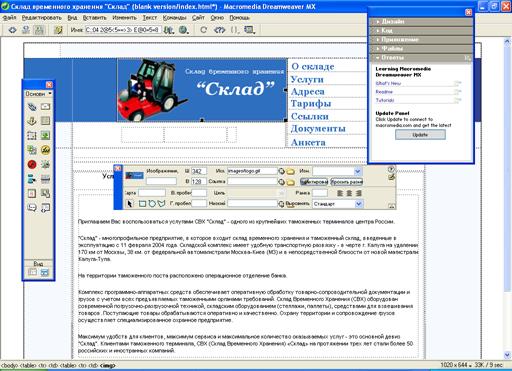Click the Insert Image icon in the Insert panel
The width and height of the screenshot is (512, 371).
coord(46,135)
